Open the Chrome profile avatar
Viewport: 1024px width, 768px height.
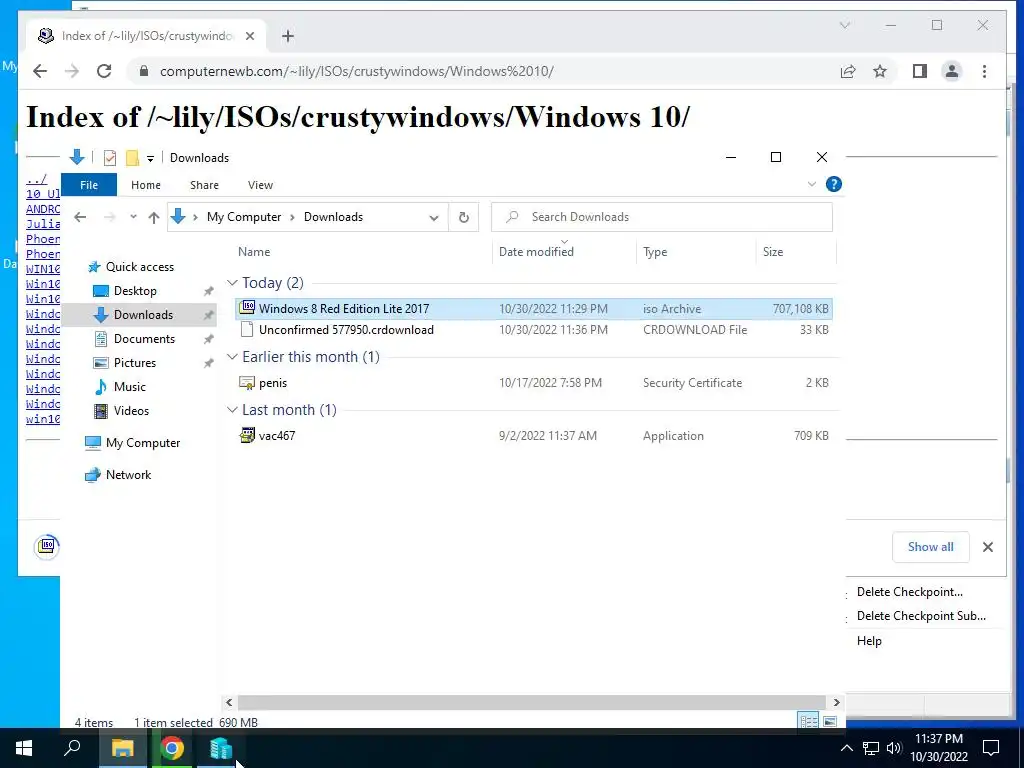(952, 71)
